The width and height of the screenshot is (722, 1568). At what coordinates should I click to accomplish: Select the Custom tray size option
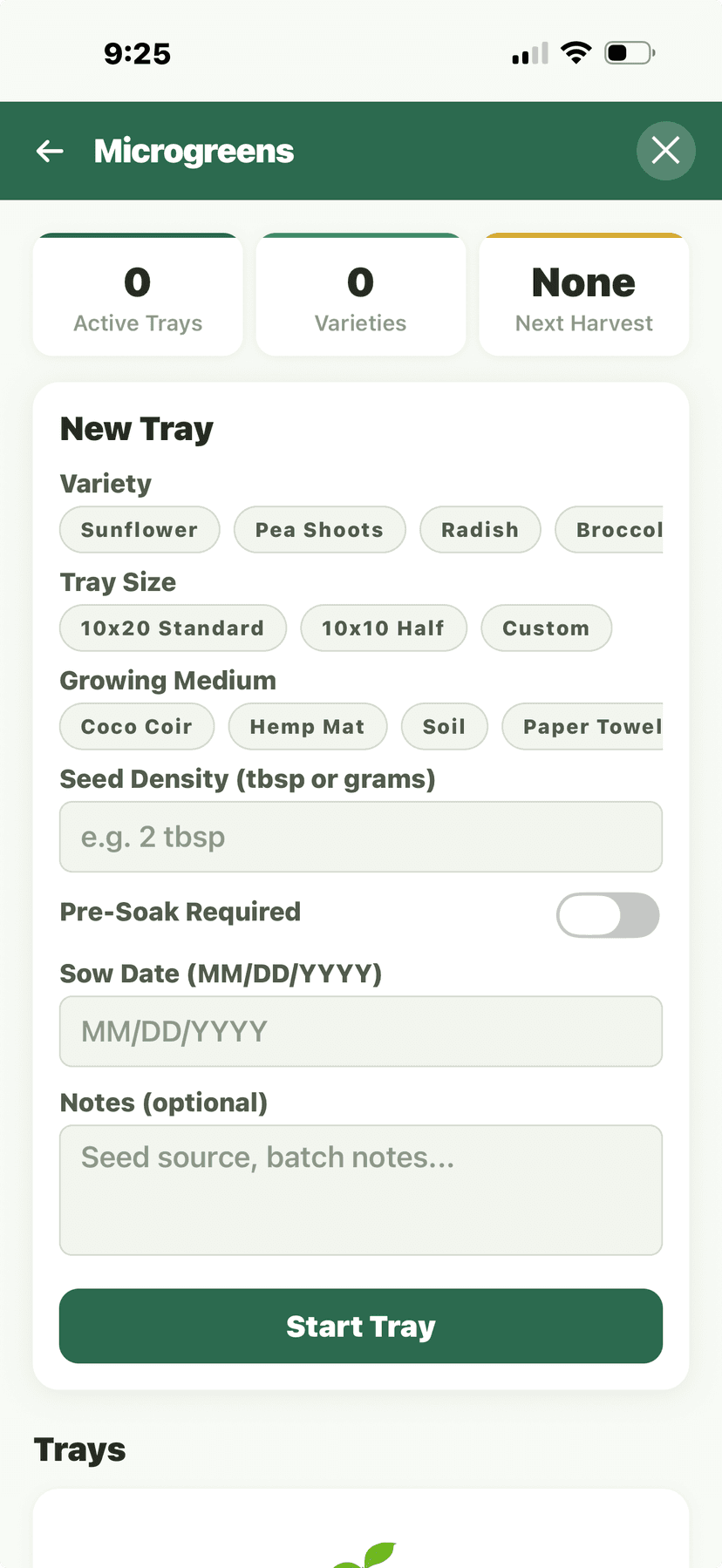coord(546,628)
